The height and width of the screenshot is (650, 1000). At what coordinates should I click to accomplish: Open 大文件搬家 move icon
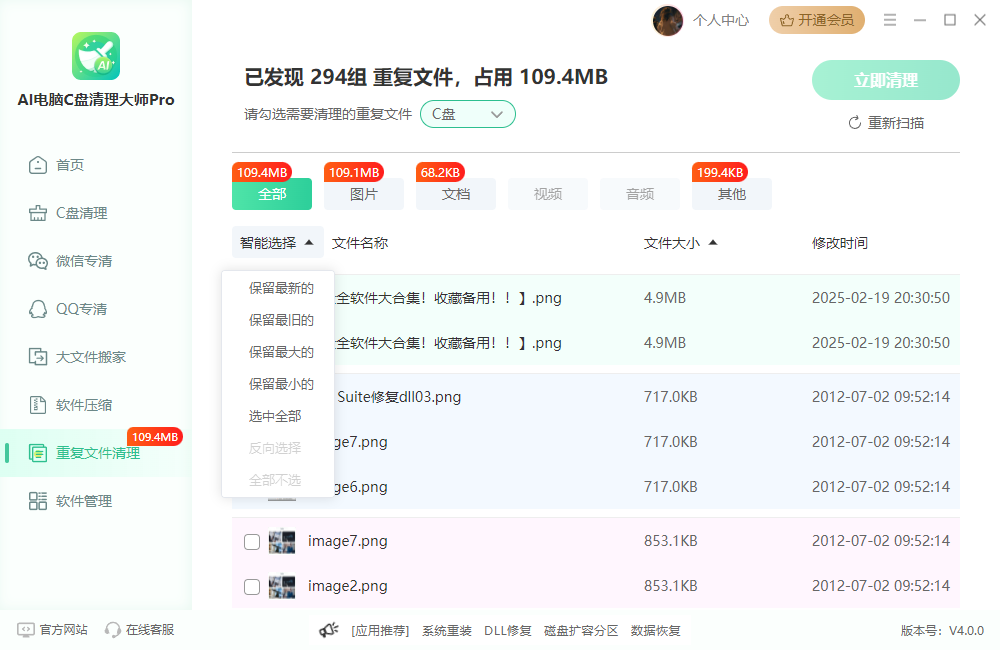(38, 357)
